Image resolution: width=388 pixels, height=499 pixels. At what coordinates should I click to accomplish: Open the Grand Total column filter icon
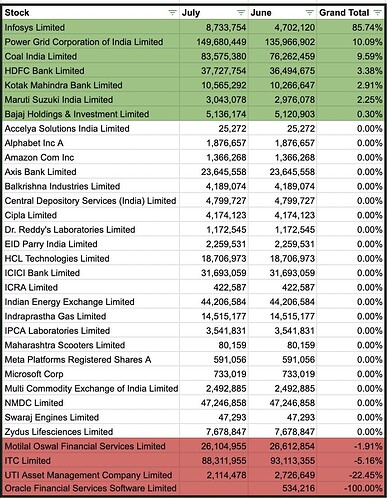[x=377, y=13]
